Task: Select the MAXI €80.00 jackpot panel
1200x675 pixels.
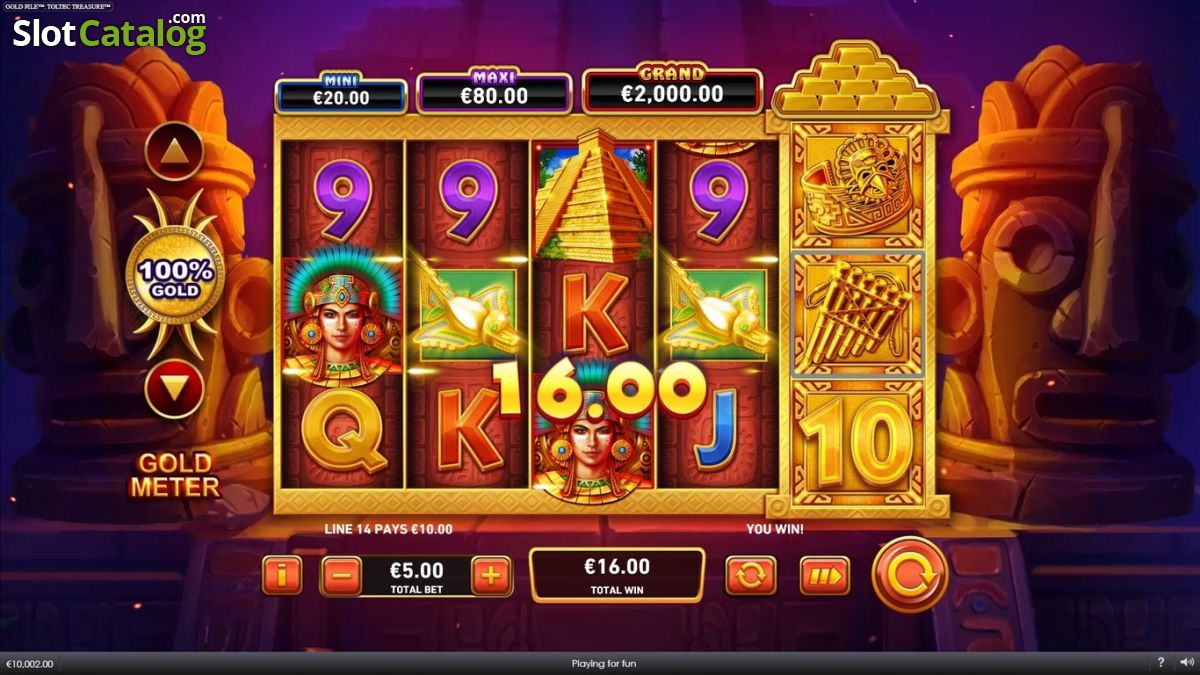Action: [x=494, y=92]
